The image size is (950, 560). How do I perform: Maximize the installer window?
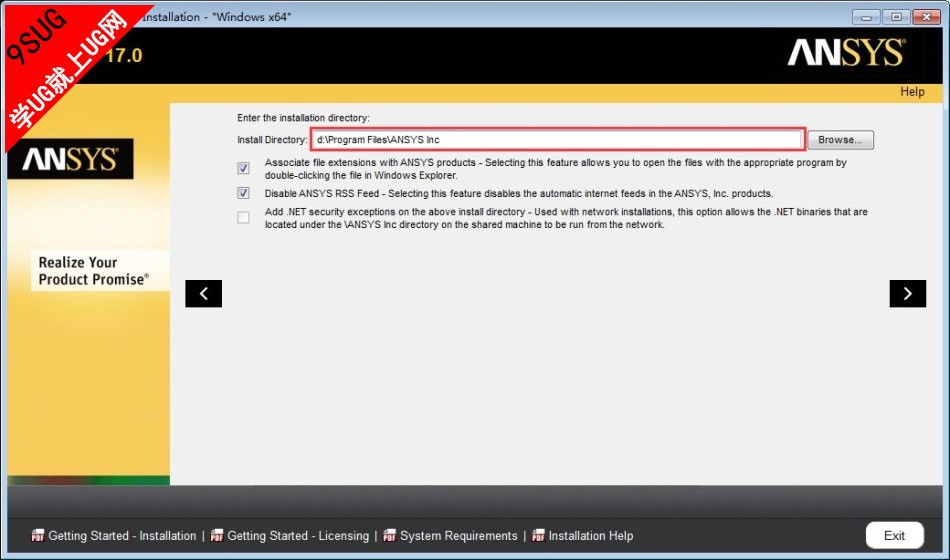[896, 17]
